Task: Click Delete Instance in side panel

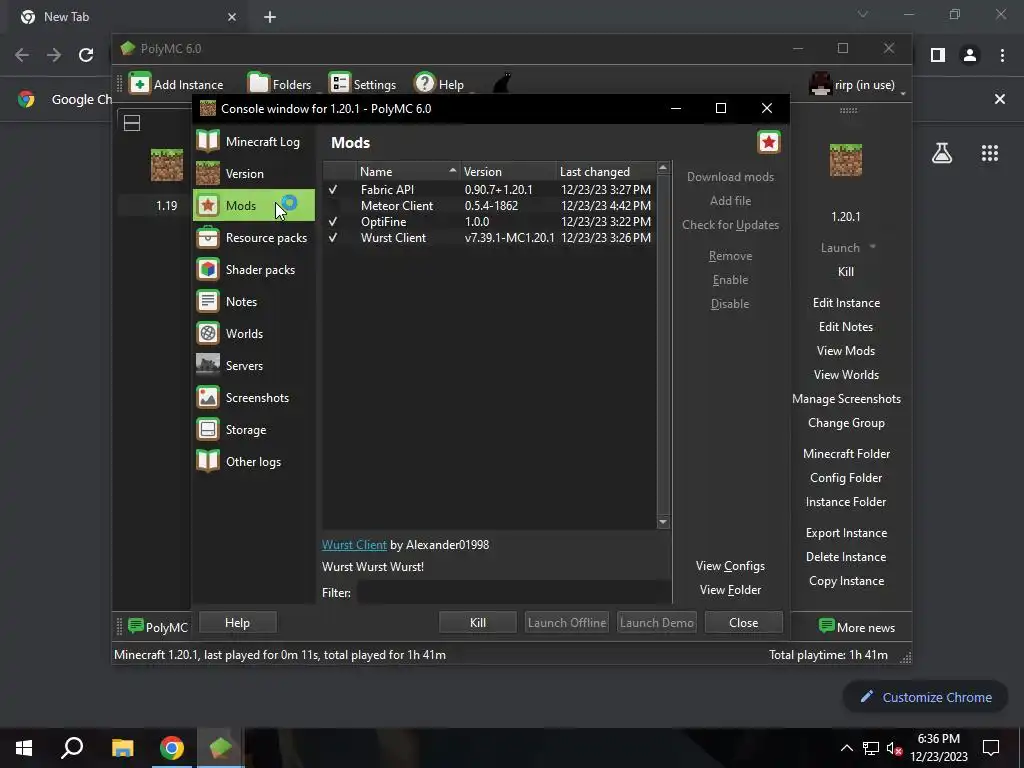Action: [846, 557]
